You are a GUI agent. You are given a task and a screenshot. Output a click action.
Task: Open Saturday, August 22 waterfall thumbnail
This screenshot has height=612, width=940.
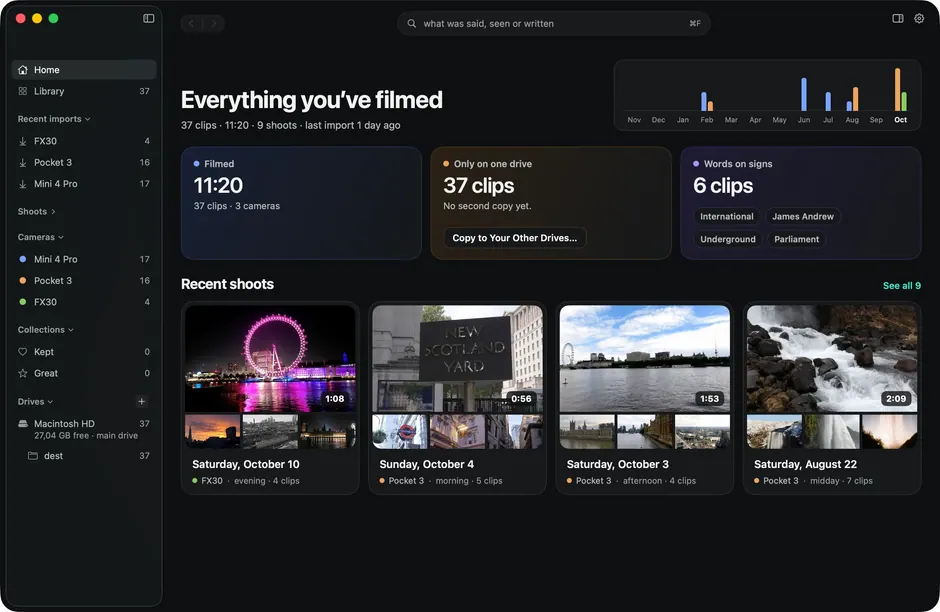pos(831,358)
